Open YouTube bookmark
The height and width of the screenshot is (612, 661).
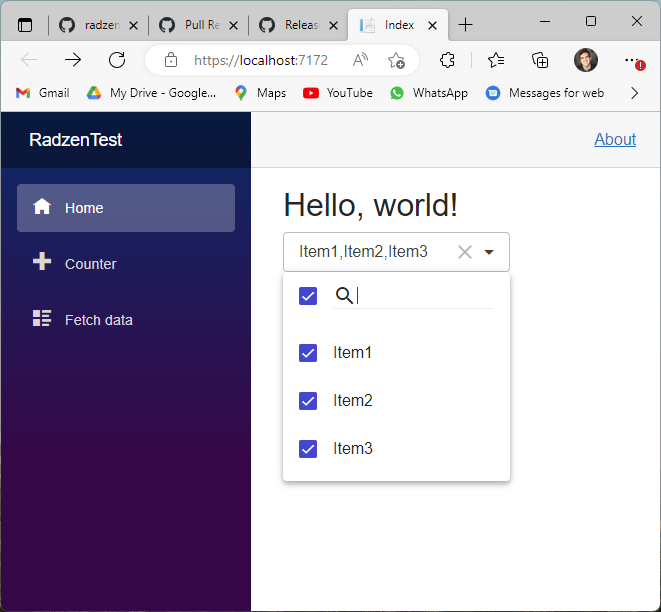(338, 93)
